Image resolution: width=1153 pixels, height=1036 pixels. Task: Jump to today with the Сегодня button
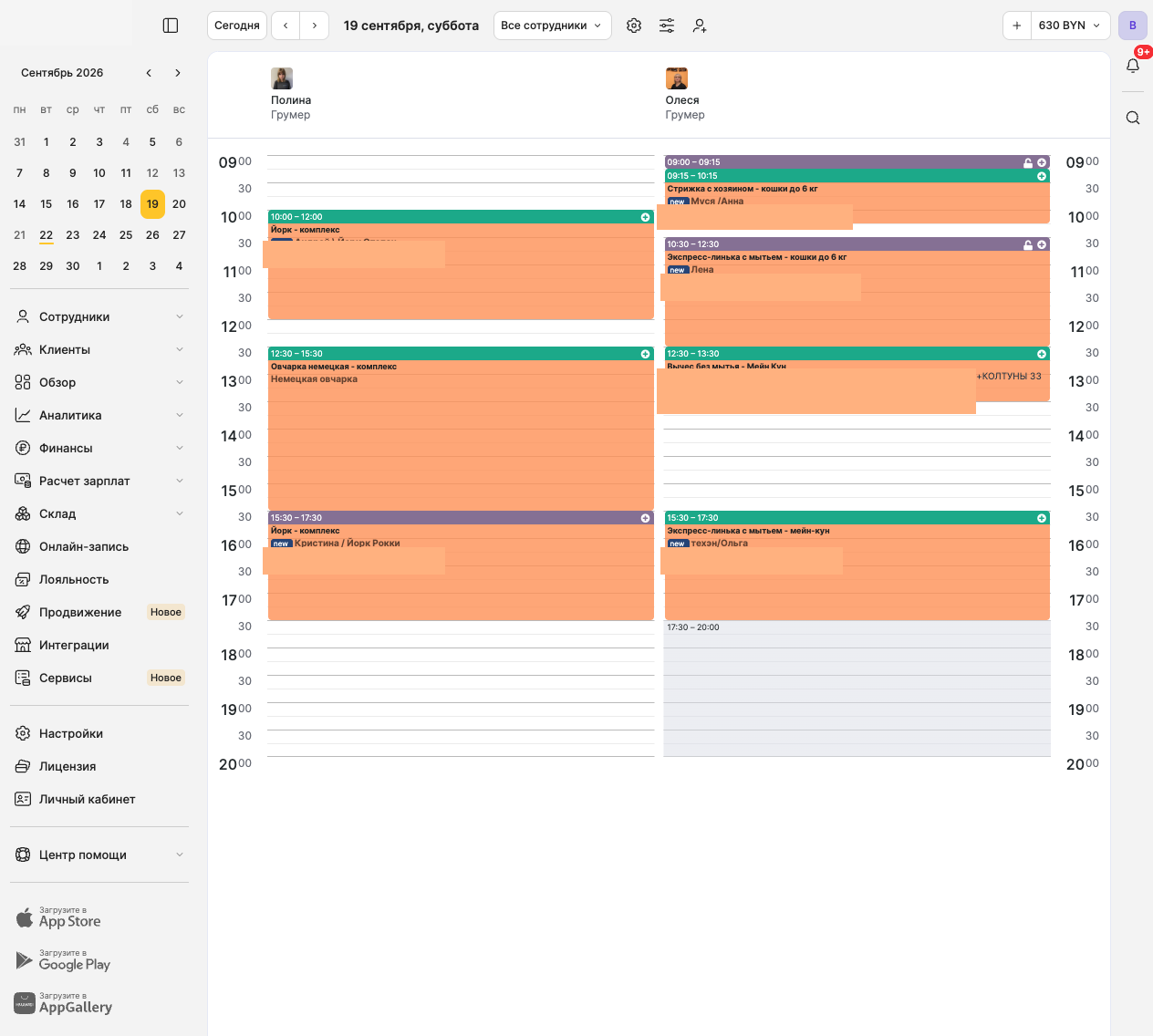pos(237,26)
